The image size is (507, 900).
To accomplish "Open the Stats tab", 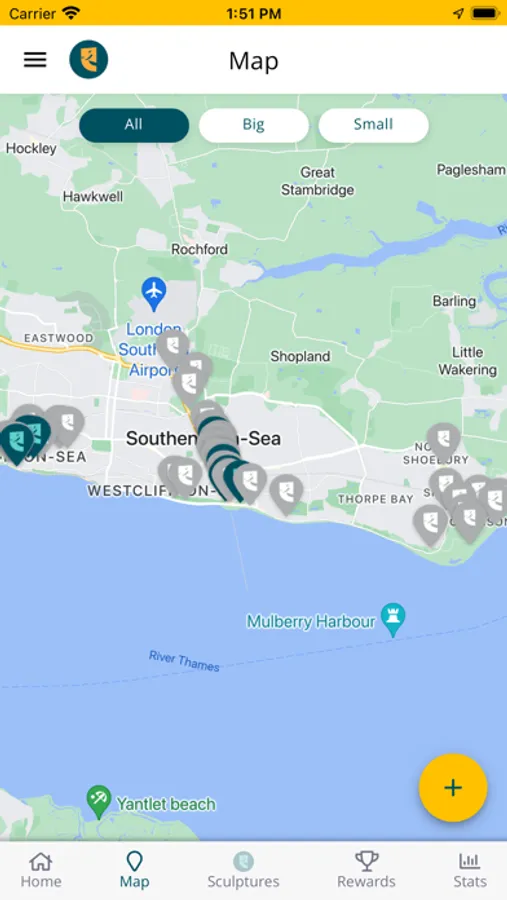I will tap(470, 870).
